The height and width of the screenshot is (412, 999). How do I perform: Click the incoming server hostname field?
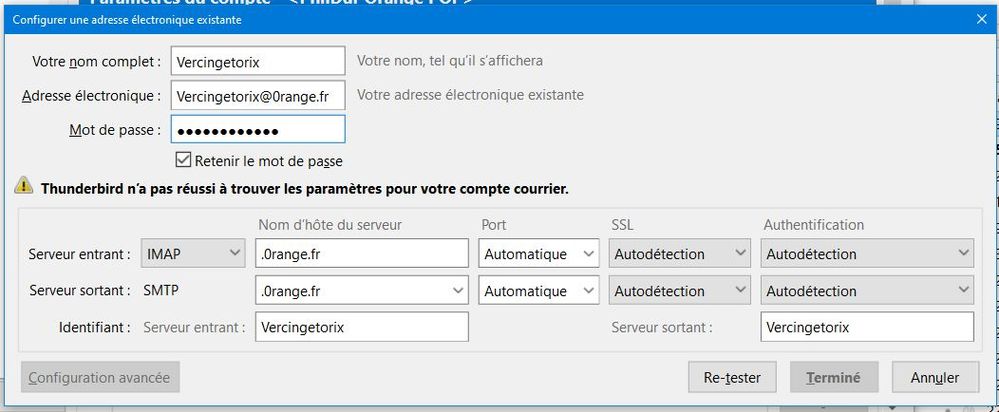(362, 254)
